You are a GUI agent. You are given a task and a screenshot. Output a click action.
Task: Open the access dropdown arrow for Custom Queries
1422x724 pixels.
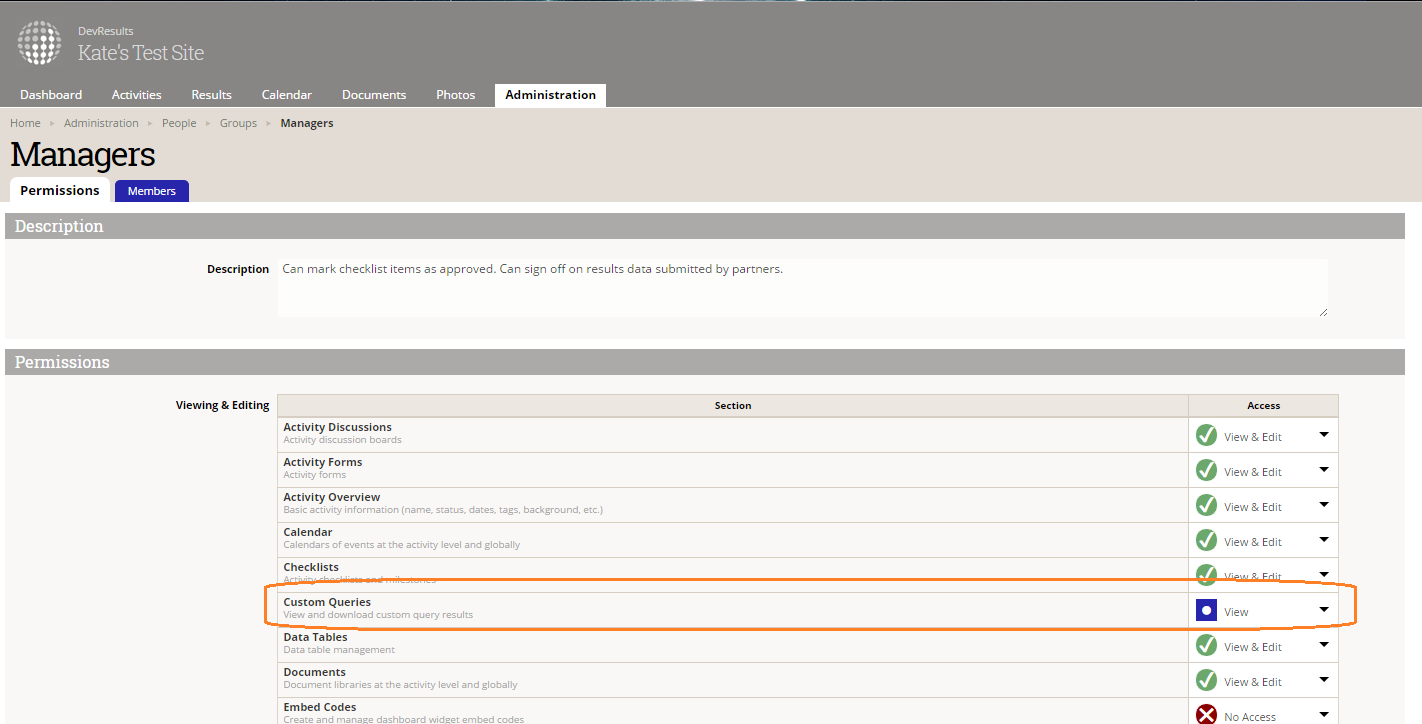1324,610
